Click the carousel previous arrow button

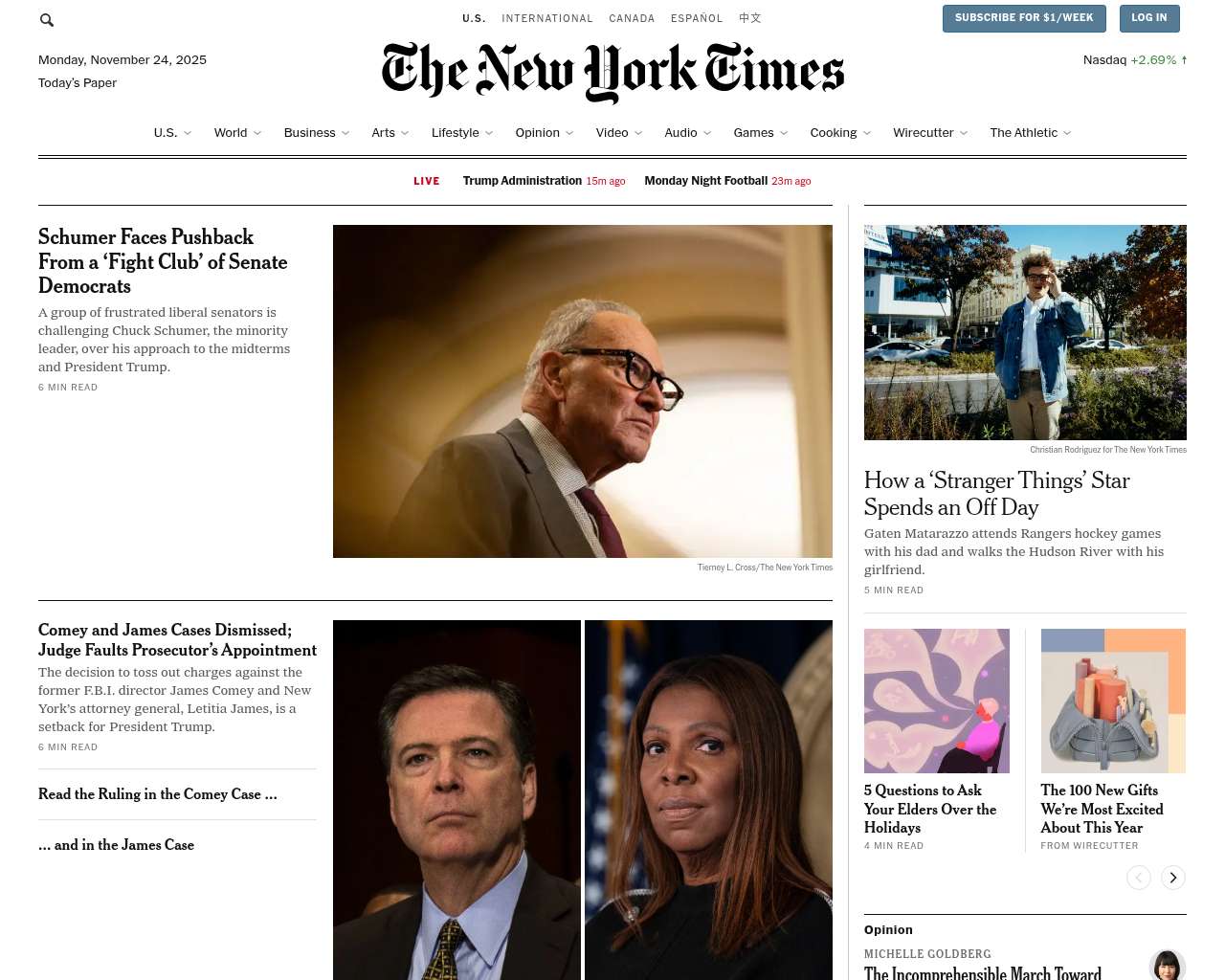click(x=1139, y=878)
